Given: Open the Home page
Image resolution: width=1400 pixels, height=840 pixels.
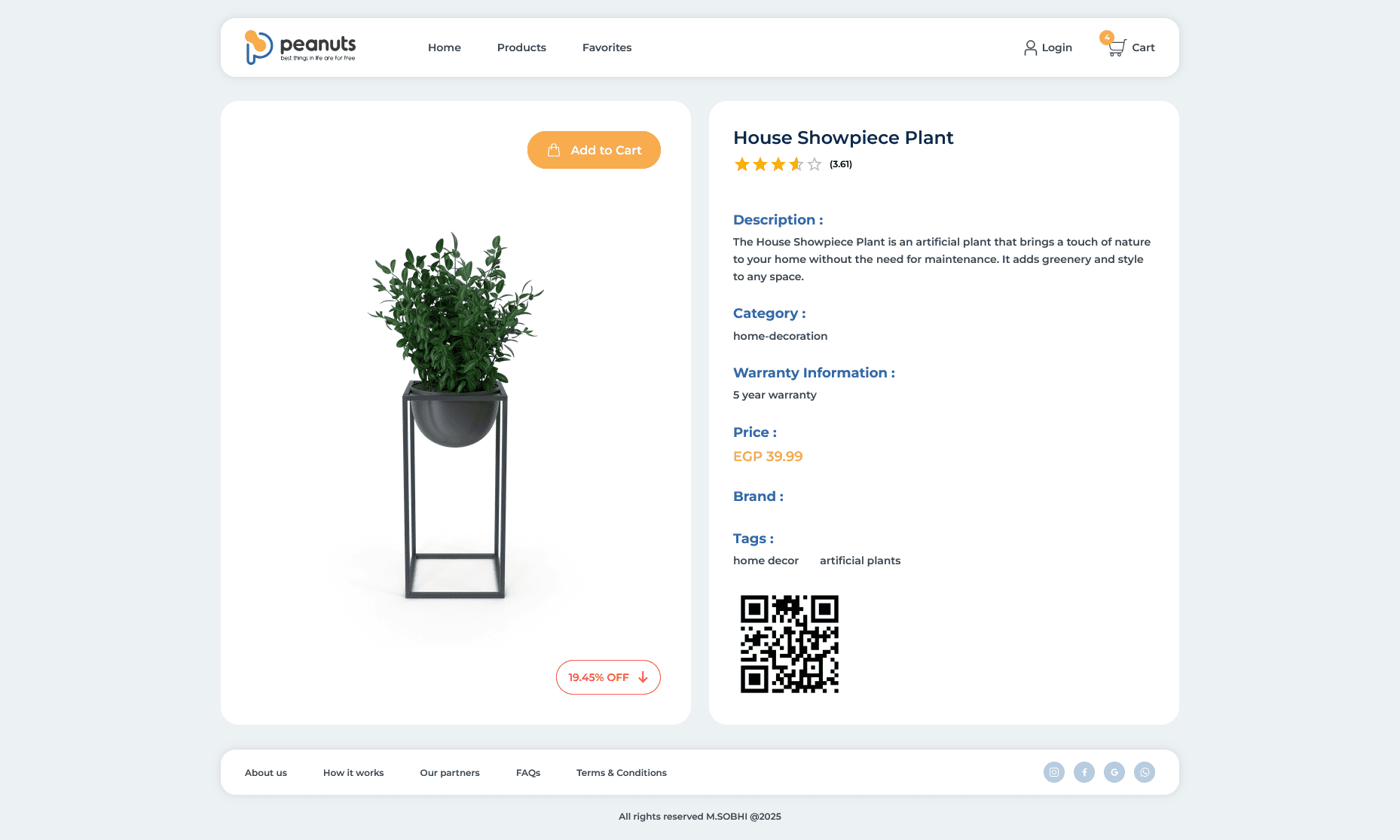Looking at the screenshot, I should pos(445,47).
